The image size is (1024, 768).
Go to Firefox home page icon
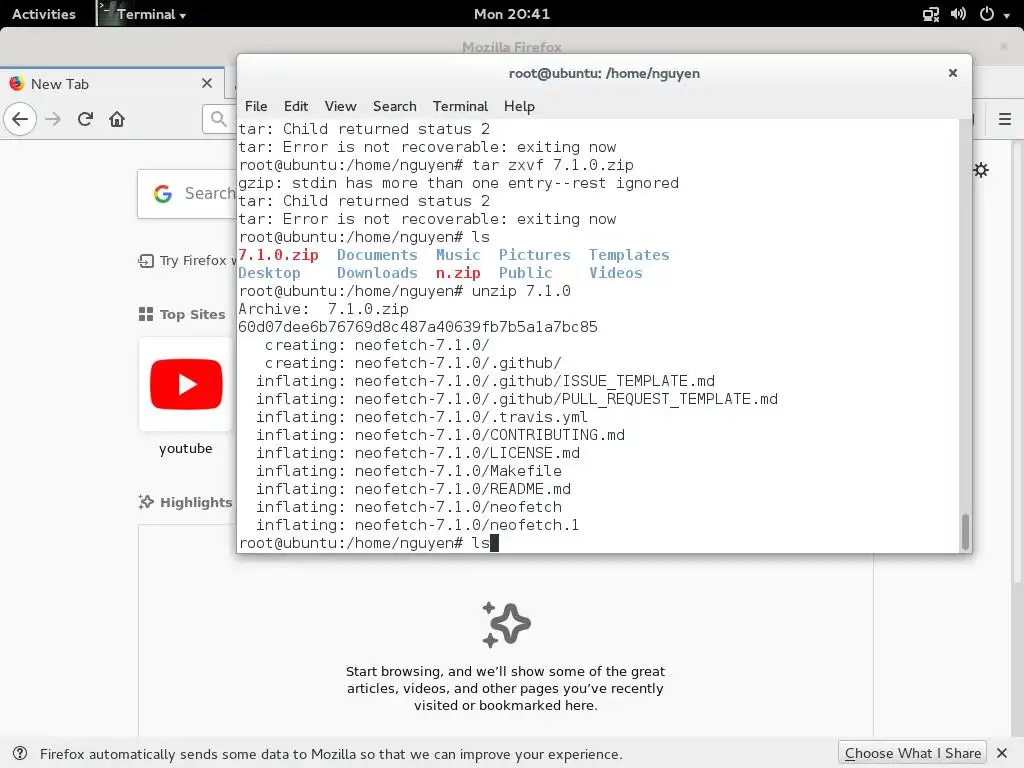click(x=117, y=119)
